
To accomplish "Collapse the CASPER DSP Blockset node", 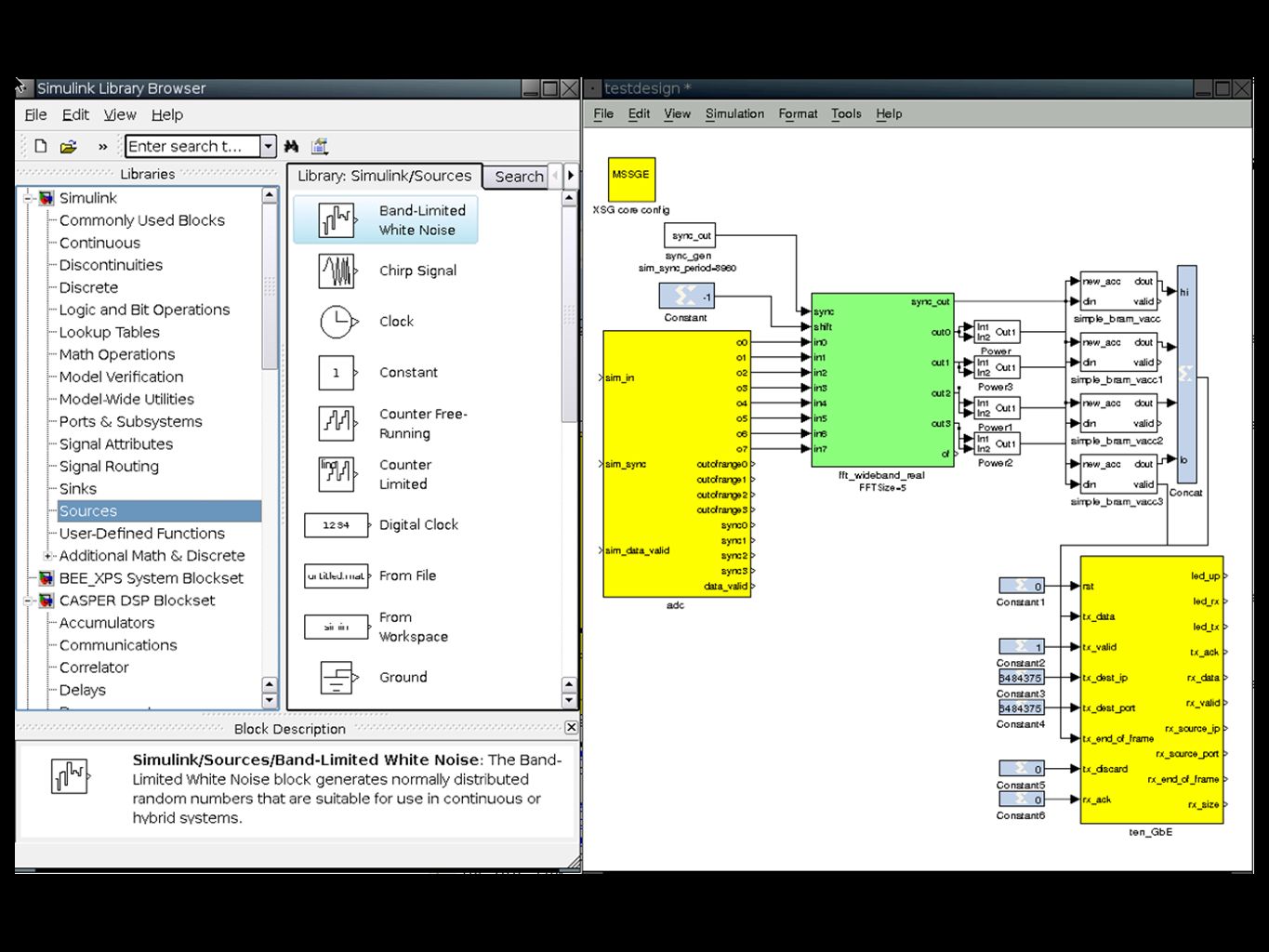I will pyautogui.click(x=29, y=601).
